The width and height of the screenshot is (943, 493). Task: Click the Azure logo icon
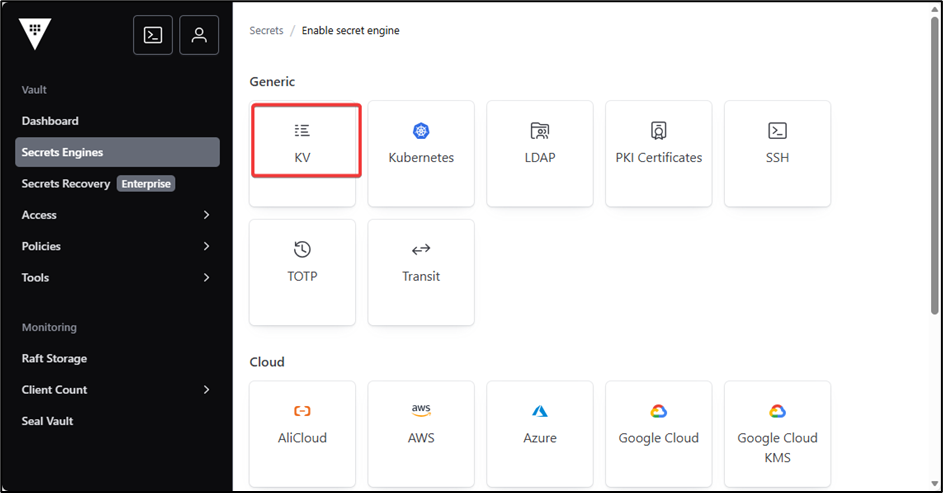tap(540, 411)
